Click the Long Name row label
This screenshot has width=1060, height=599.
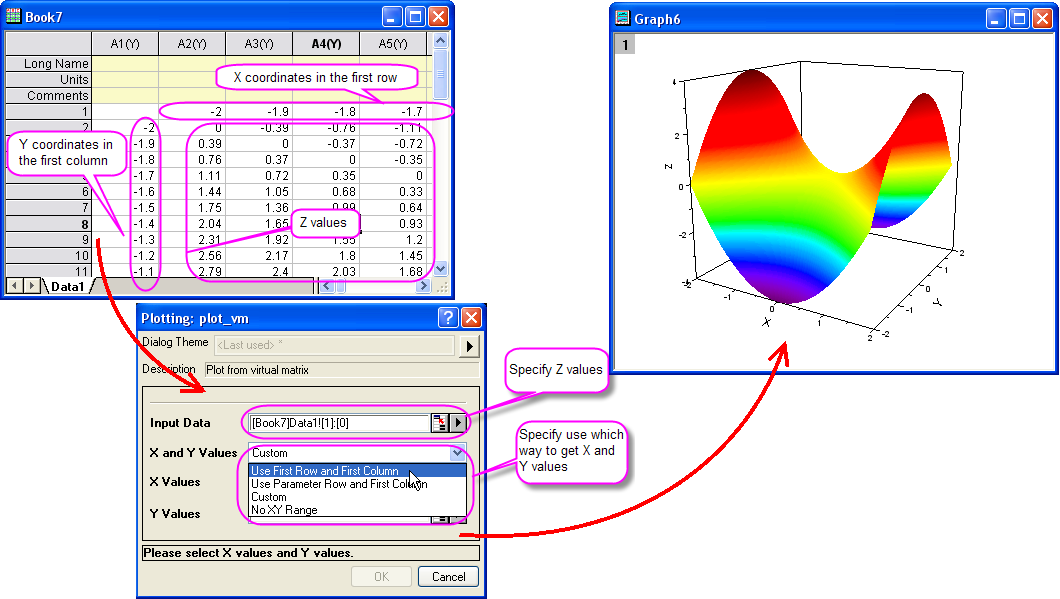coord(49,64)
